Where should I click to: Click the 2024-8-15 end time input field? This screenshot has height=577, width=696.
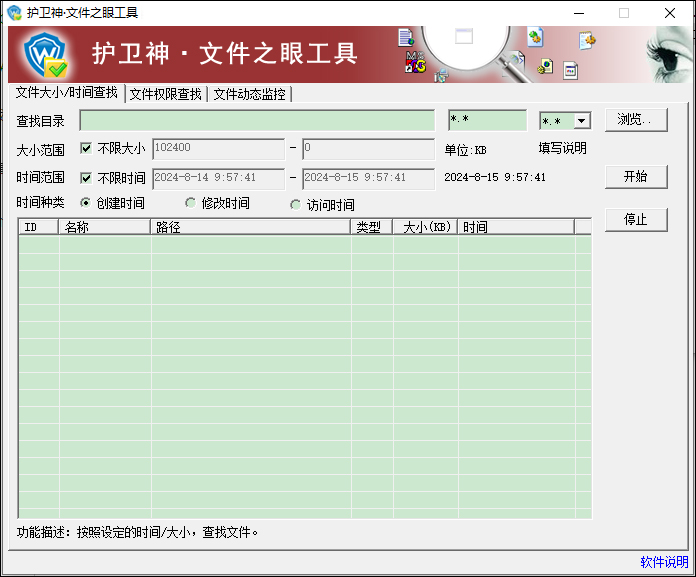[x=368, y=179]
